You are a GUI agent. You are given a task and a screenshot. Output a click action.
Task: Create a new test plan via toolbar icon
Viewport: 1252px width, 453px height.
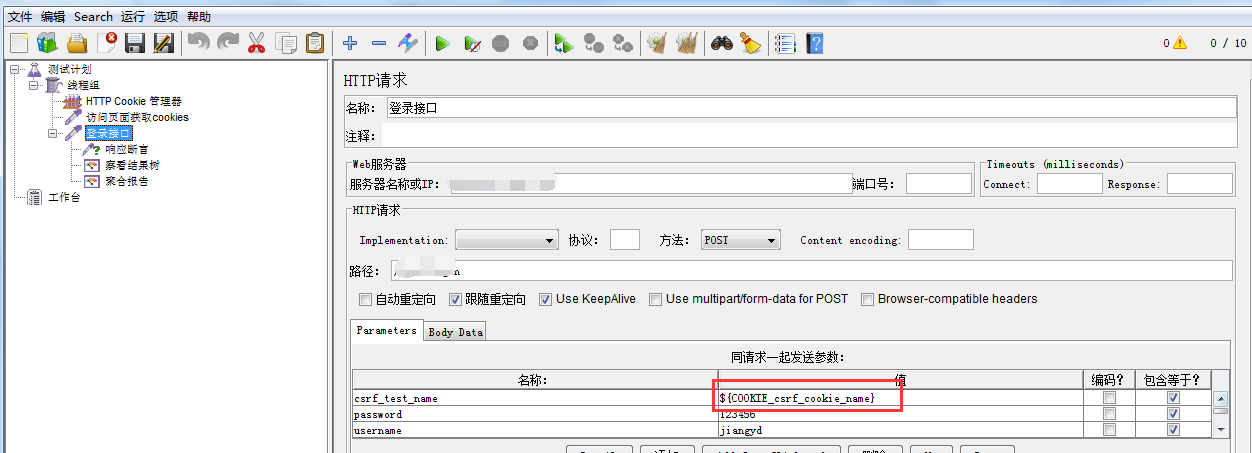coord(18,43)
